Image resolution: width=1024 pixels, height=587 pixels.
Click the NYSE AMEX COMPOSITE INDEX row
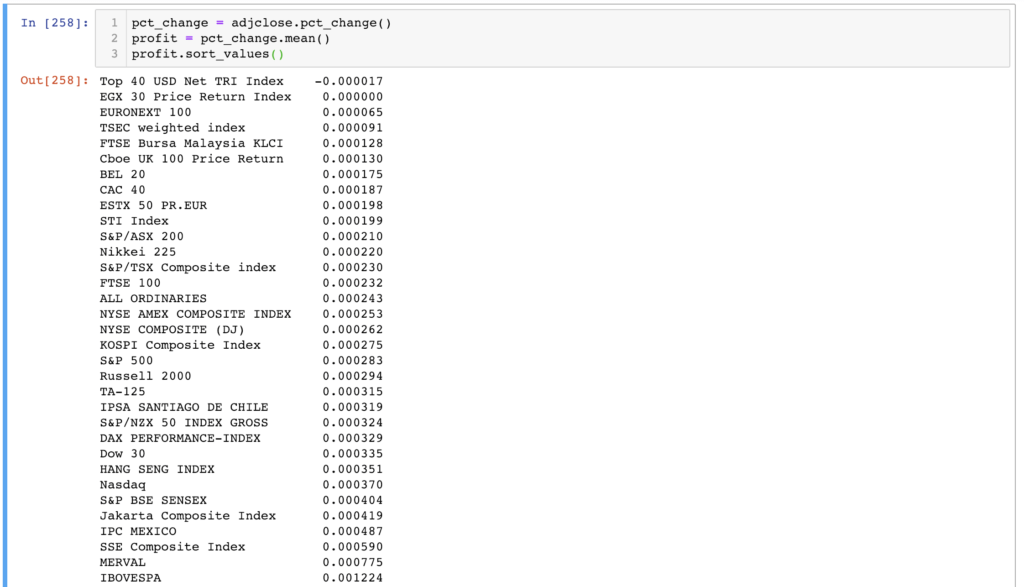241,314
